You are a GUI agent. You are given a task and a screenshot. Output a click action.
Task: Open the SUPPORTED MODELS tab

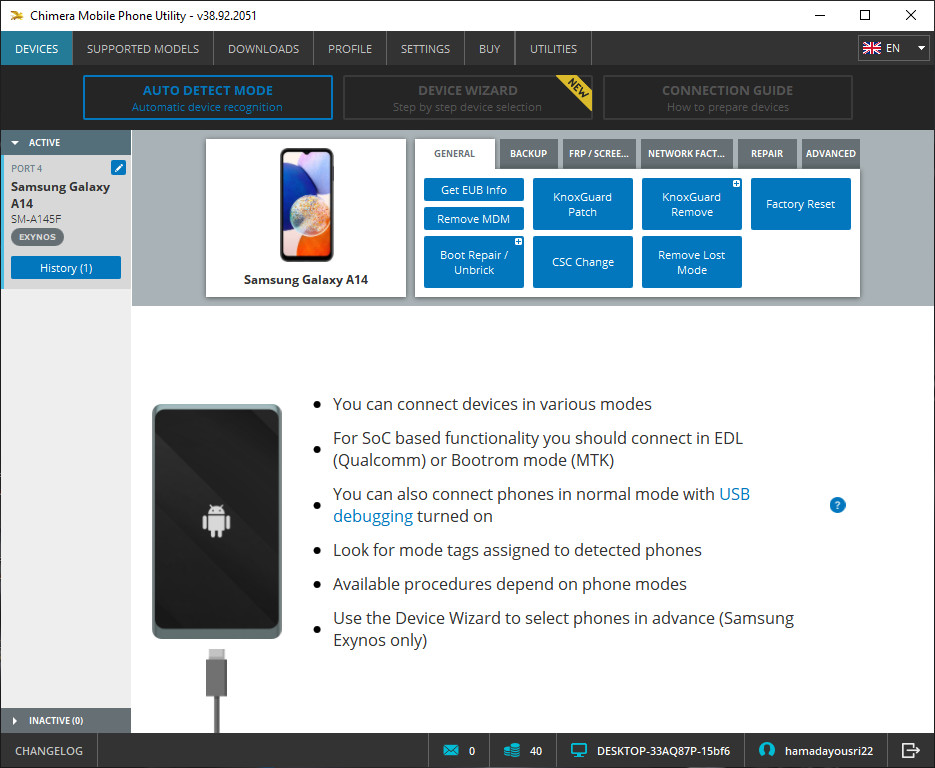[143, 48]
